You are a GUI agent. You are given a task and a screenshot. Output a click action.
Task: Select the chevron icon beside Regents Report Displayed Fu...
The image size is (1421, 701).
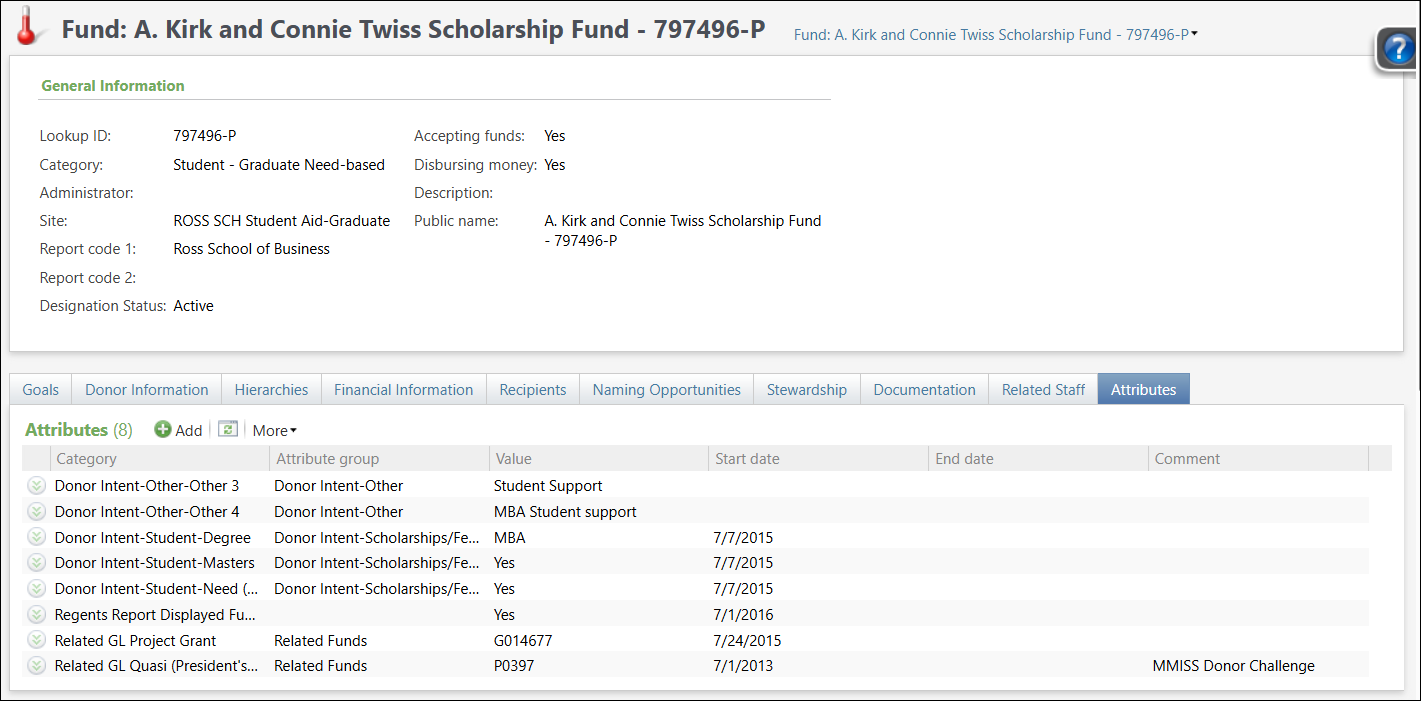point(36,614)
